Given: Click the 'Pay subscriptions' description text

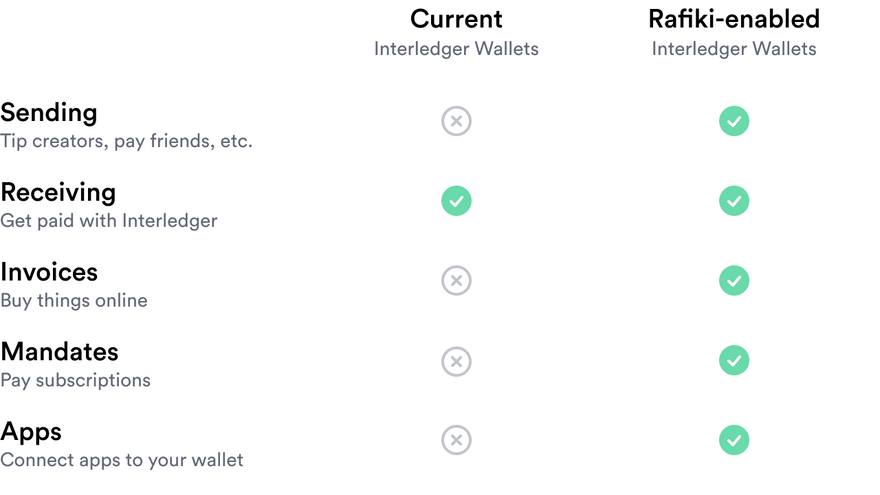Looking at the screenshot, I should point(75,381).
